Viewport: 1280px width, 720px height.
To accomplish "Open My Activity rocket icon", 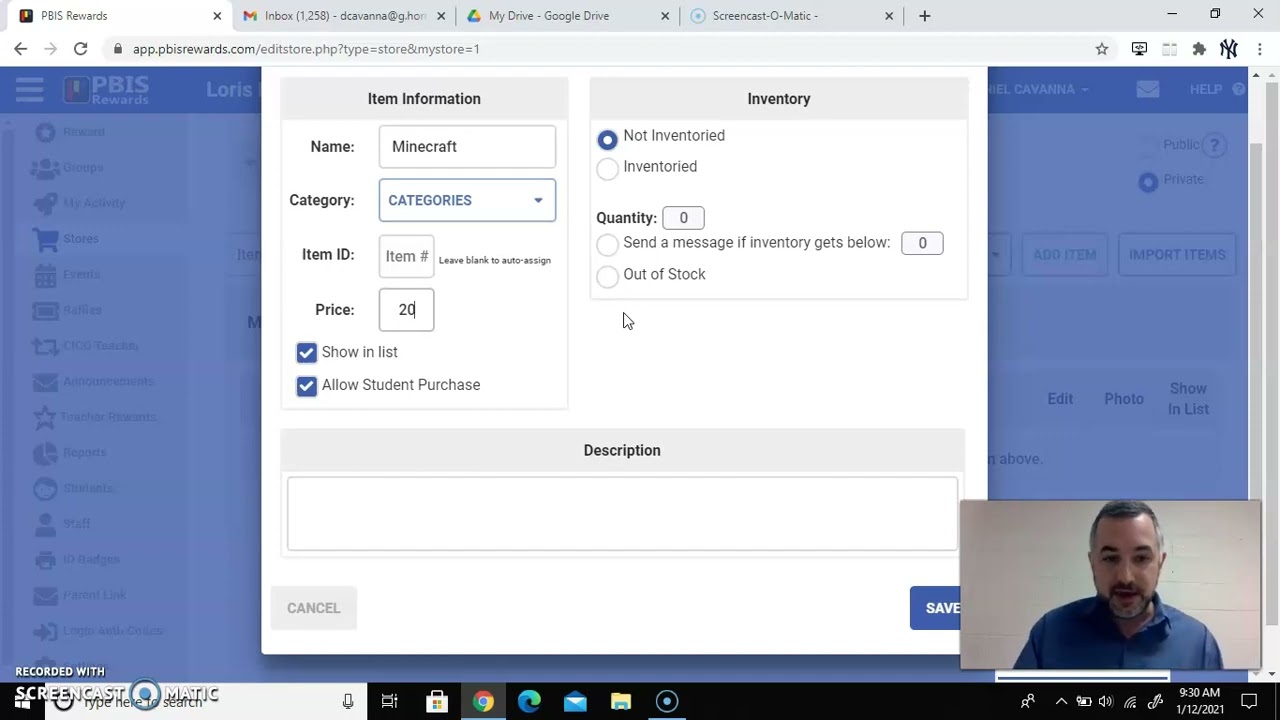I will [x=45, y=203].
